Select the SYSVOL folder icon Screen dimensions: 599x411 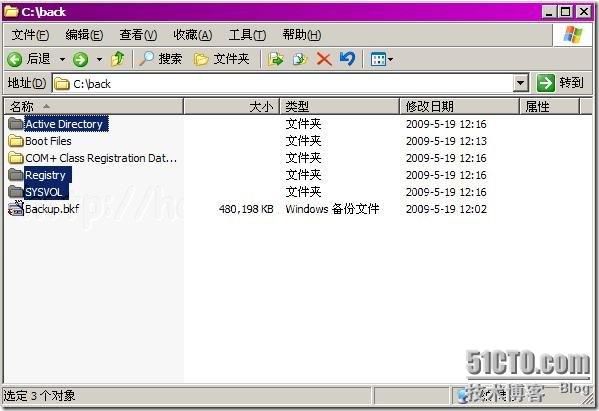click(16, 191)
